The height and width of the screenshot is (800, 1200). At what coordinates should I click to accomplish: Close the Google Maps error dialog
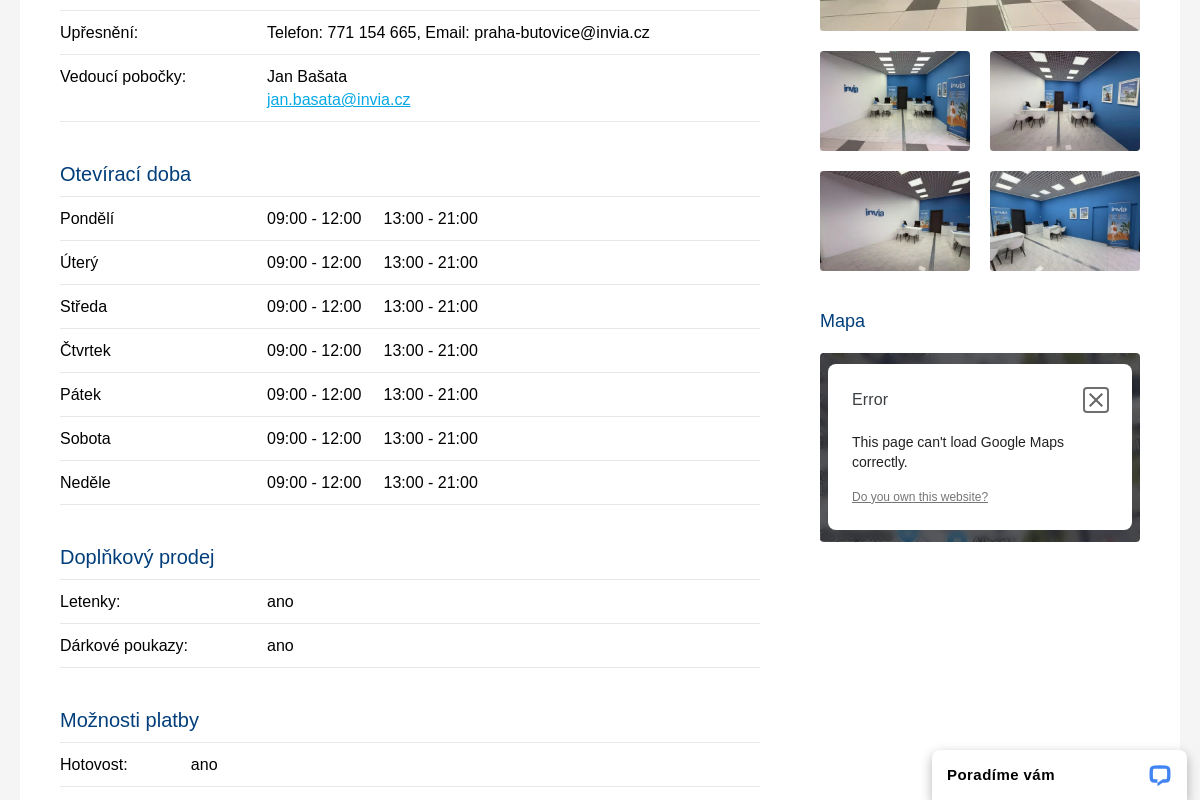[x=1096, y=400]
